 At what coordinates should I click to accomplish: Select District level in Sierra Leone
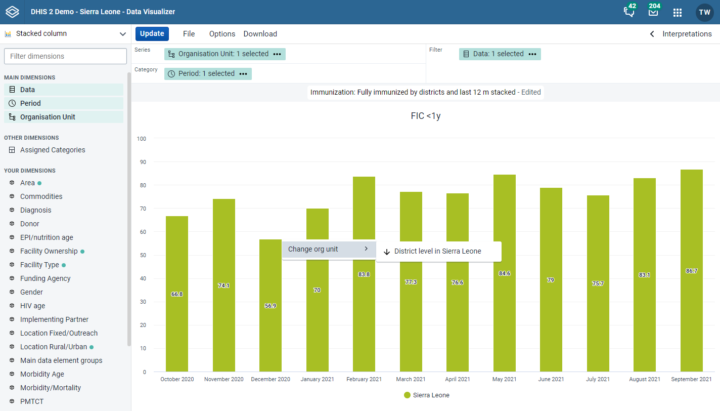(x=439, y=252)
